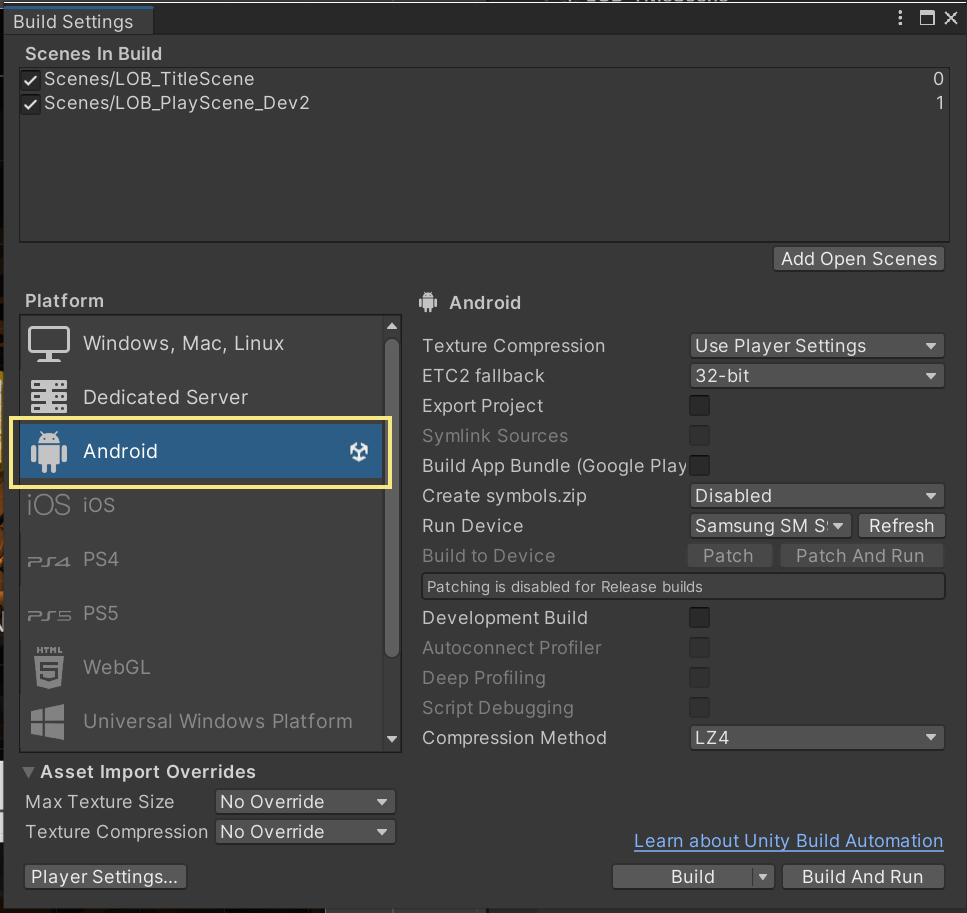Select the Dedicated Server platform
967x913 pixels.
pos(201,397)
